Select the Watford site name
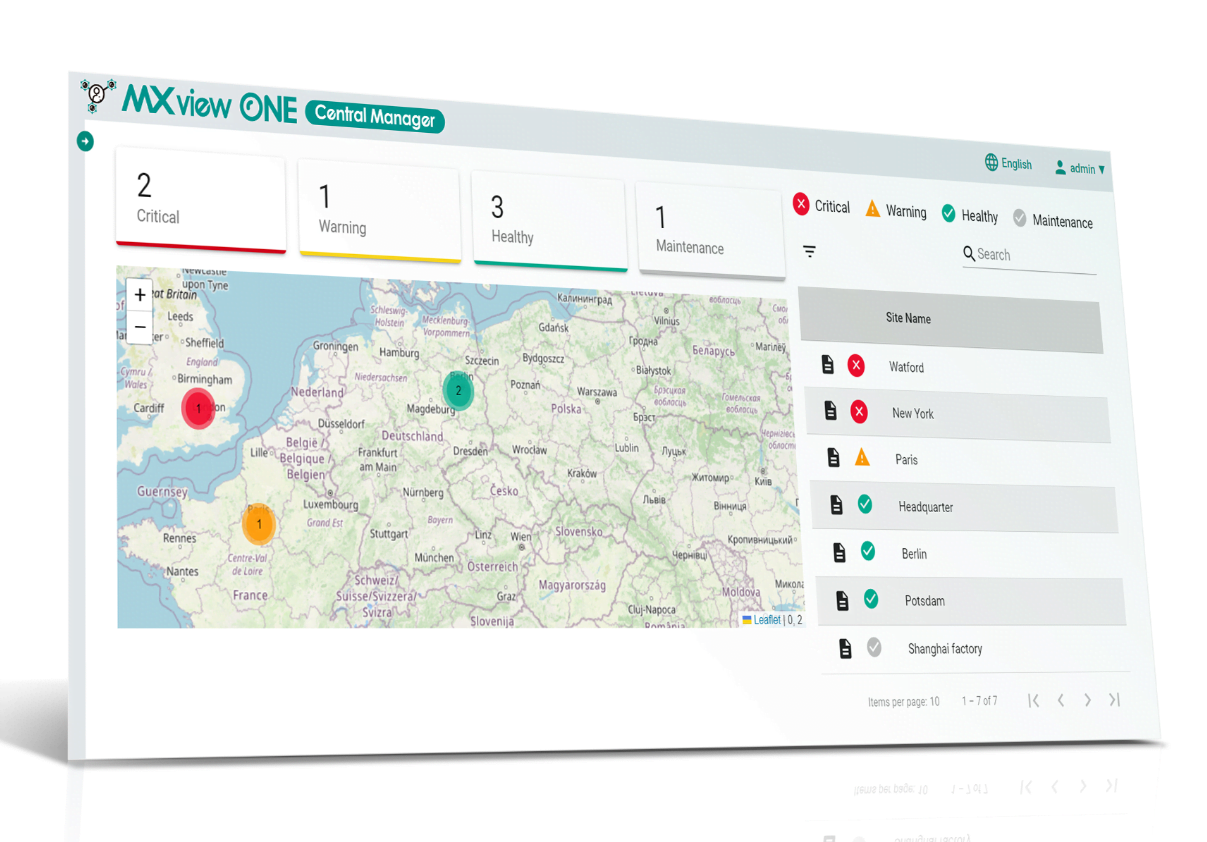 [x=907, y=367]
